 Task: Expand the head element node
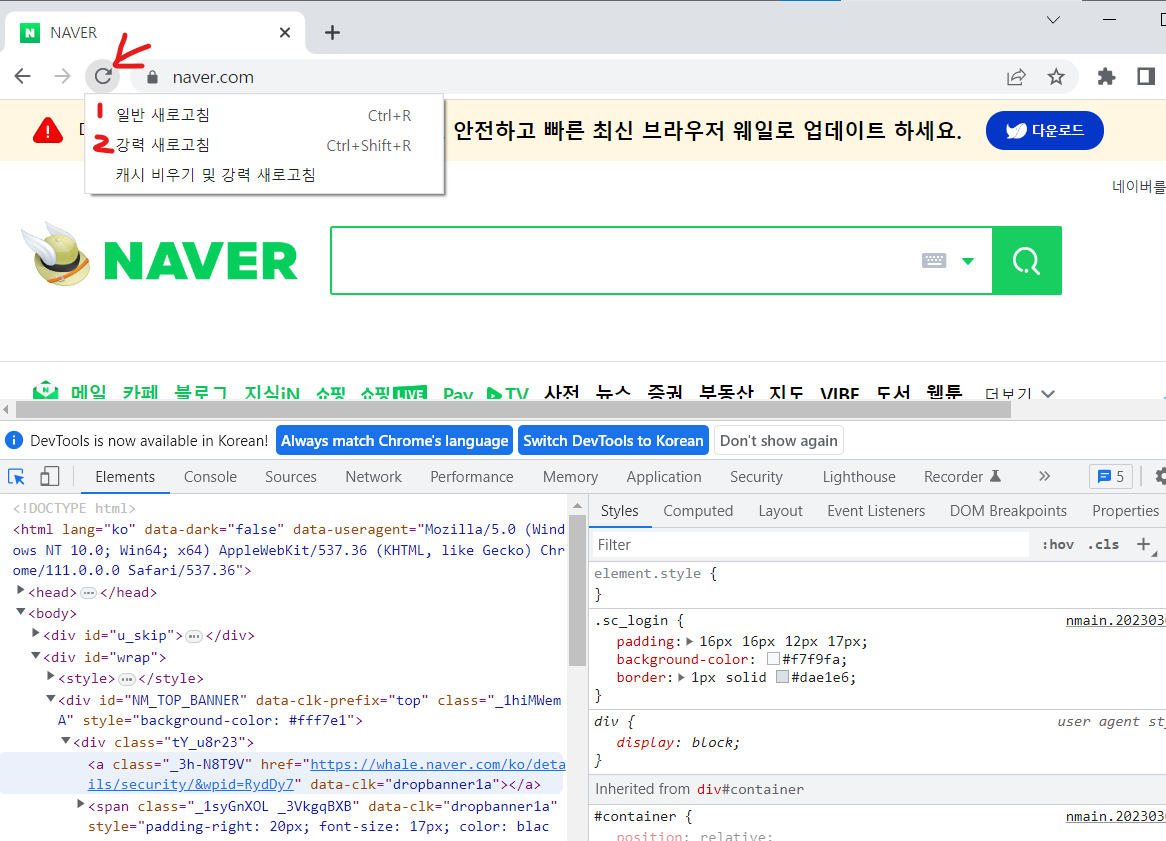coord(21,590)
